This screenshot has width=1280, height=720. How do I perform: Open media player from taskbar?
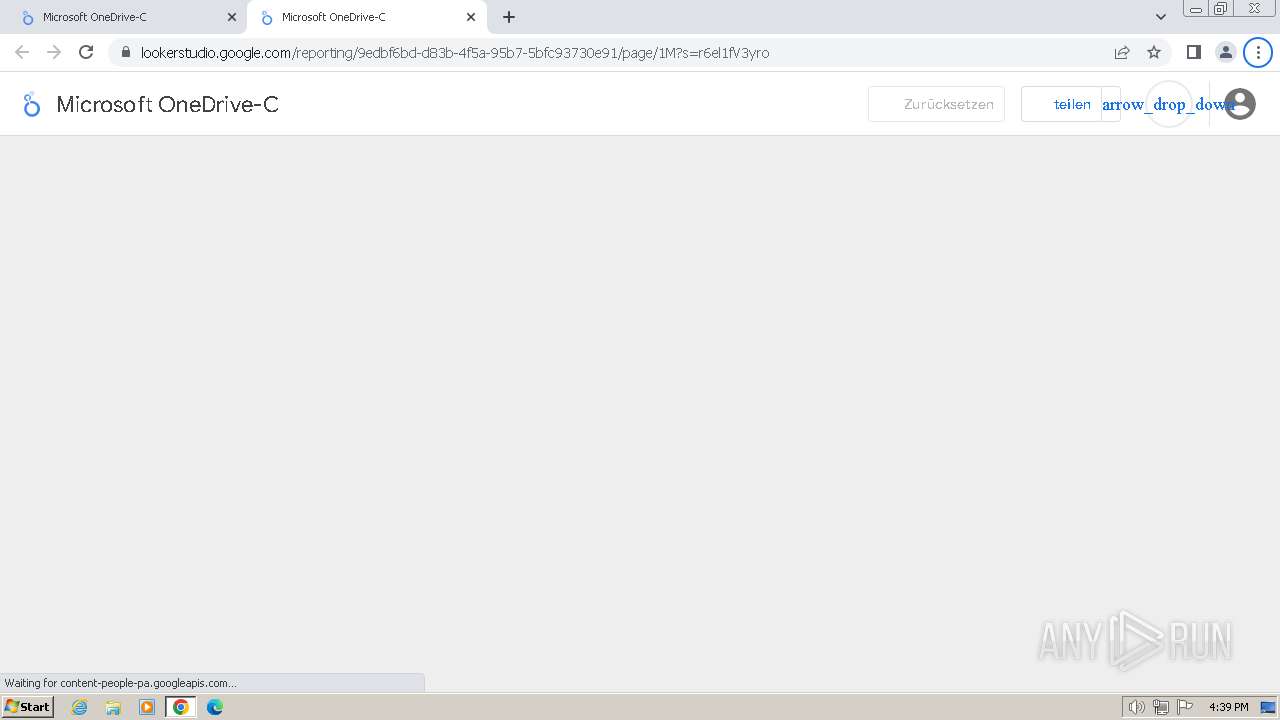(147, 707)
